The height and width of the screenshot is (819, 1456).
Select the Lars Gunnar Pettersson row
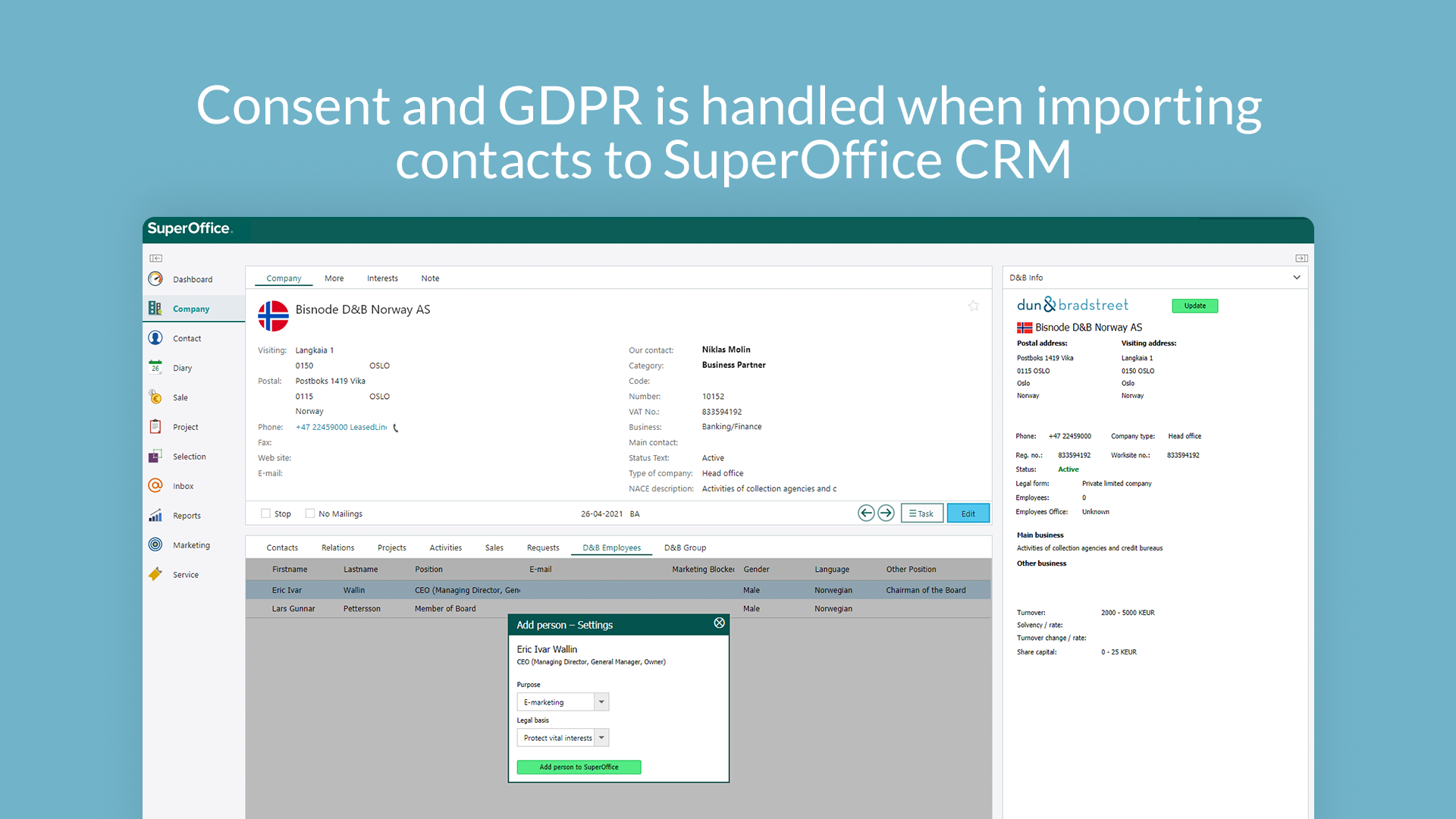pos(618,608)
